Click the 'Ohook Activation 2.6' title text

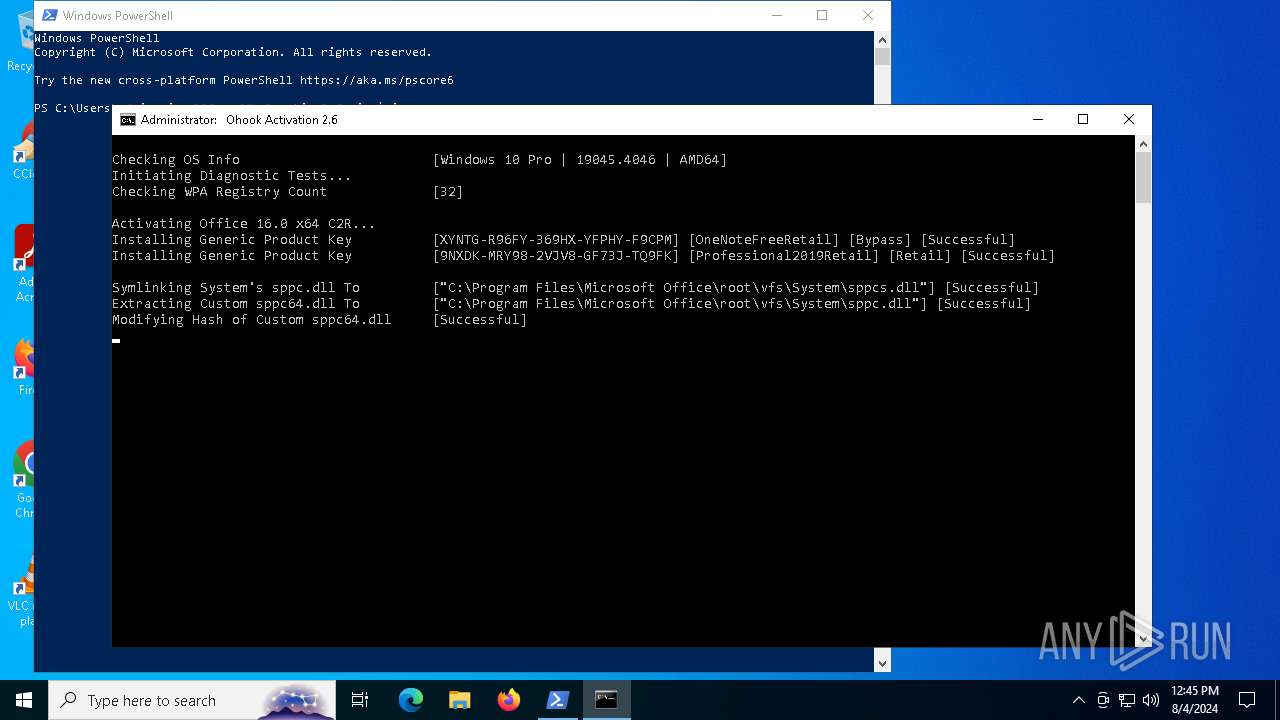point(282,120)
